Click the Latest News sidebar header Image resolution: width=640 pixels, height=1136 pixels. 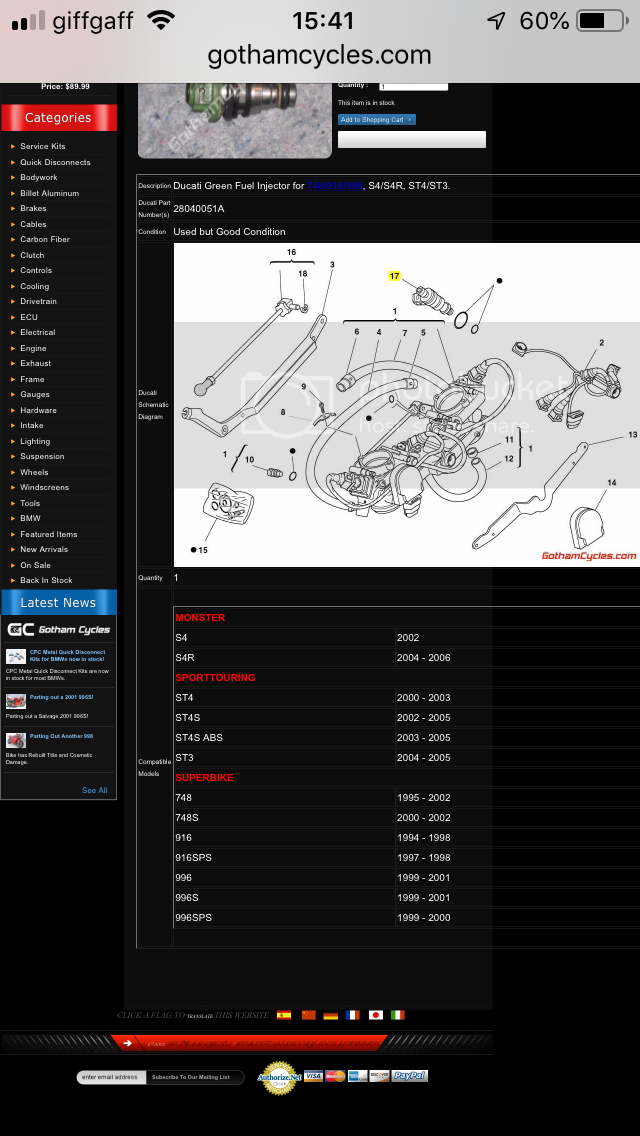(59, 602)
